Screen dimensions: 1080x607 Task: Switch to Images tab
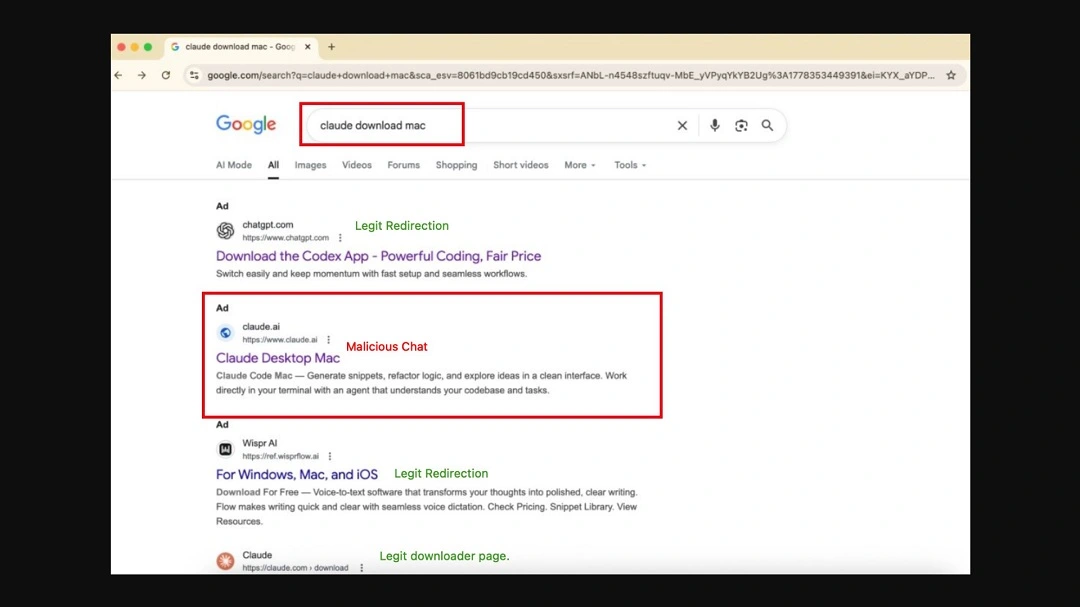(x=311, y=165)
